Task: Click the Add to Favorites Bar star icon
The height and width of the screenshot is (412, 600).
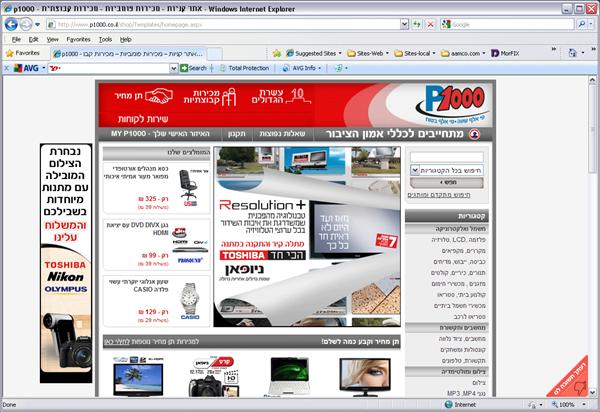Action: tap(277, 54)
